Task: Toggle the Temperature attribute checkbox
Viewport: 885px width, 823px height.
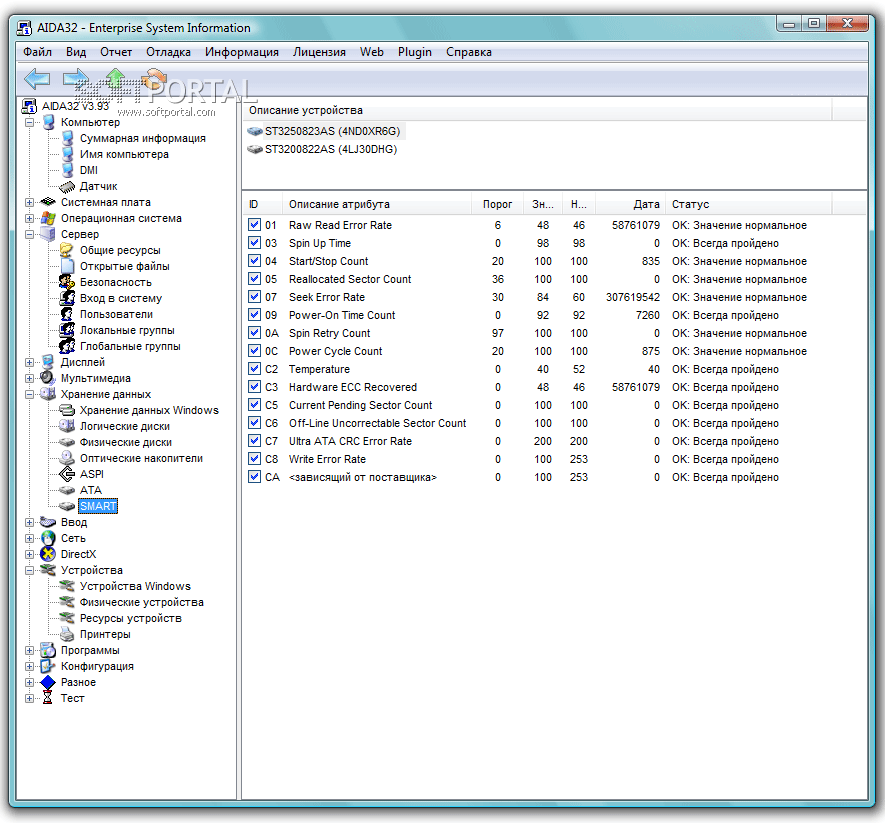Action: 255,369
